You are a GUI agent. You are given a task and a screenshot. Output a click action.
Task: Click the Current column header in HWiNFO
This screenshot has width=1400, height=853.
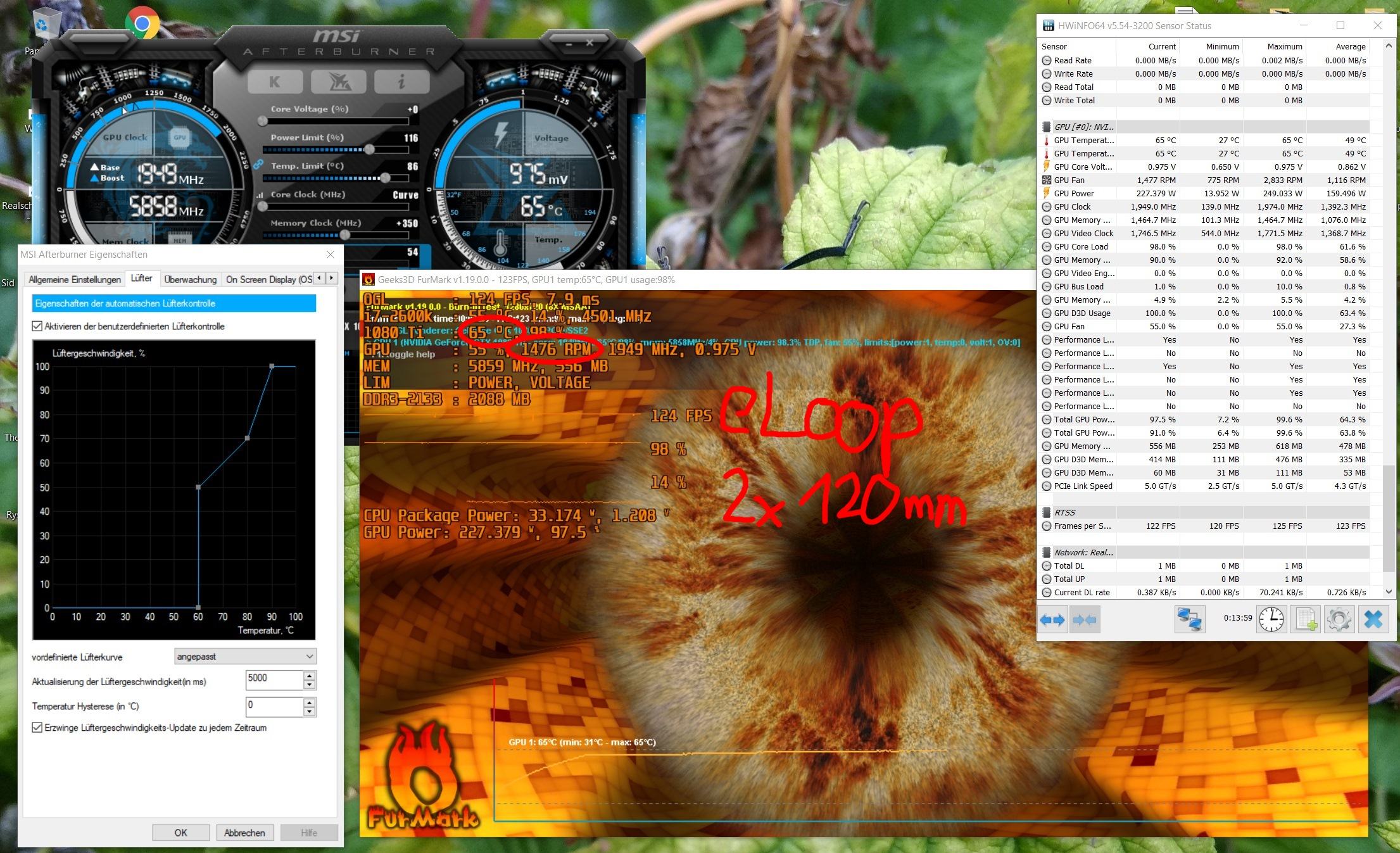point(1148,46)
